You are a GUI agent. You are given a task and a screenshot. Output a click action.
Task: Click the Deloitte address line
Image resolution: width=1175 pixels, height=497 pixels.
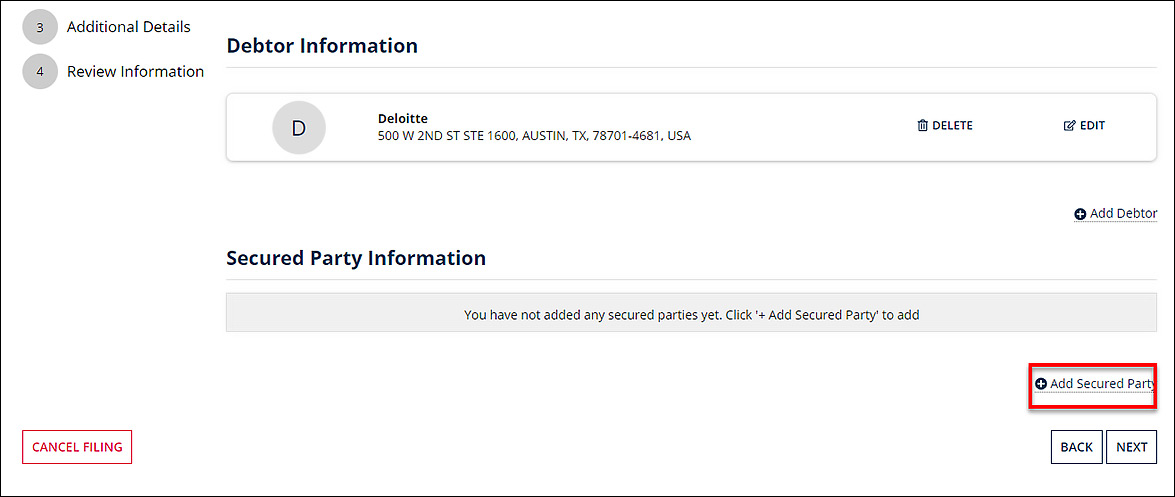click(534, 136)
